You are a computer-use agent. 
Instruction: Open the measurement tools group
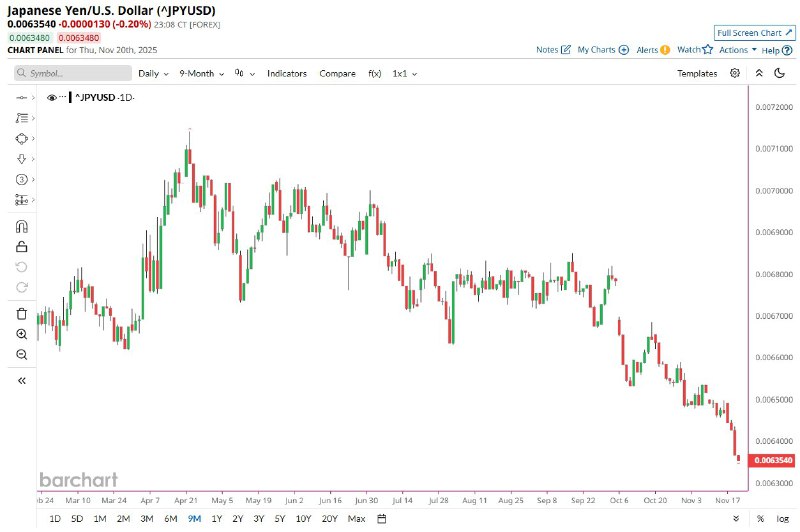point(21,199)
